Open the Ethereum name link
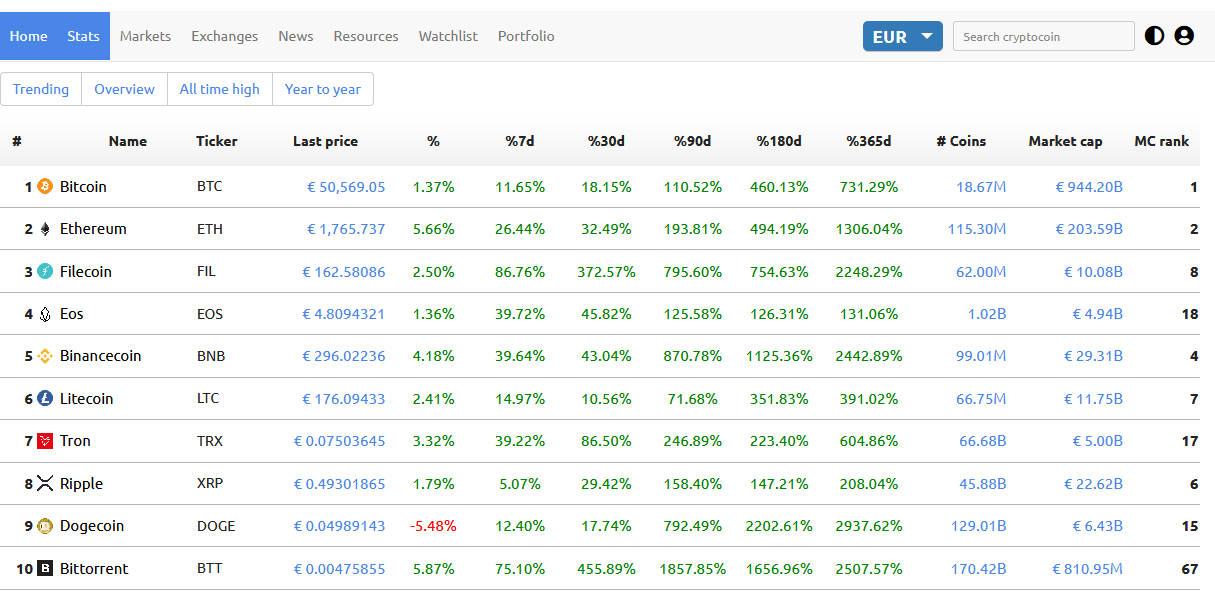Image resolution: width=1215 pixels, height=598 pixels. pyautogui.click(x=93, y=229)
